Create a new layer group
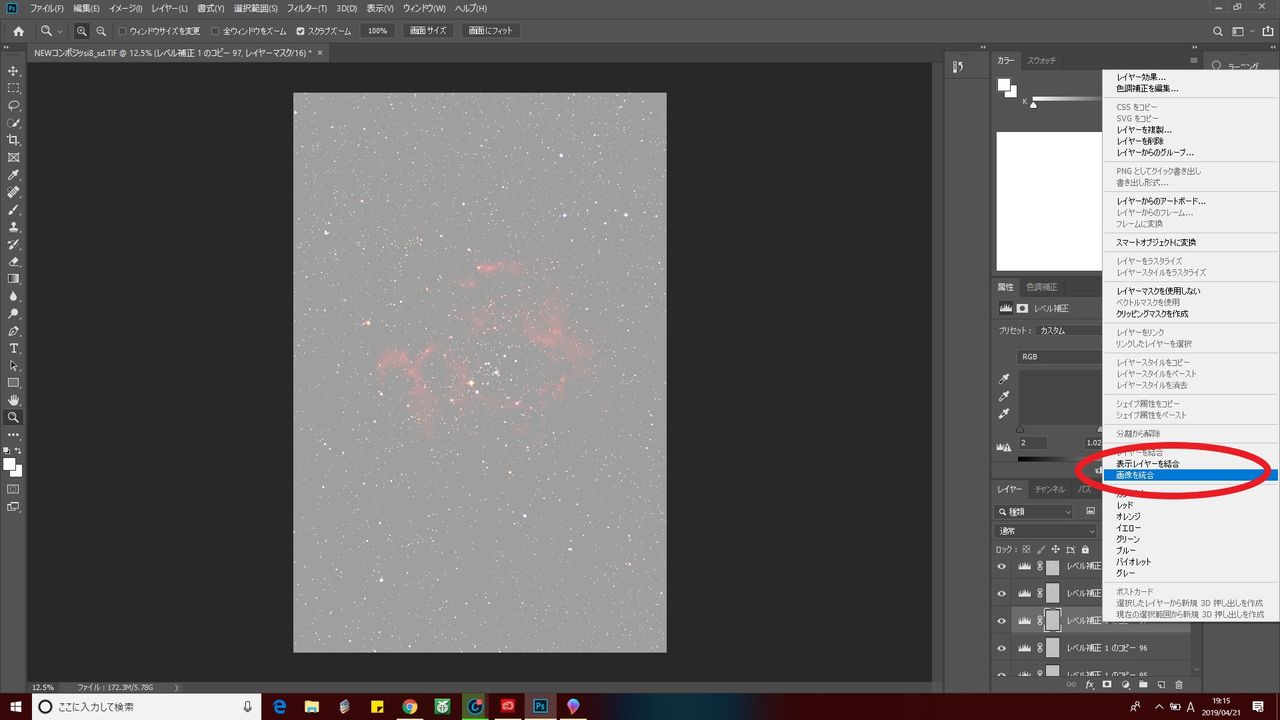Screen dimensions: 1280x720 coord(1143,685)
